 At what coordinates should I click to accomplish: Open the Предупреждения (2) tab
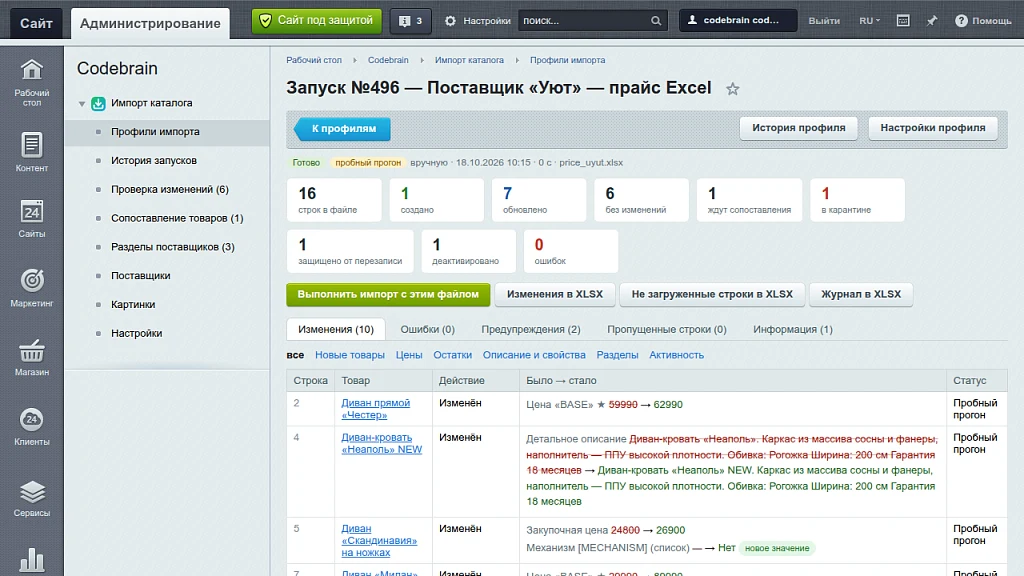(x=531, y=329)
